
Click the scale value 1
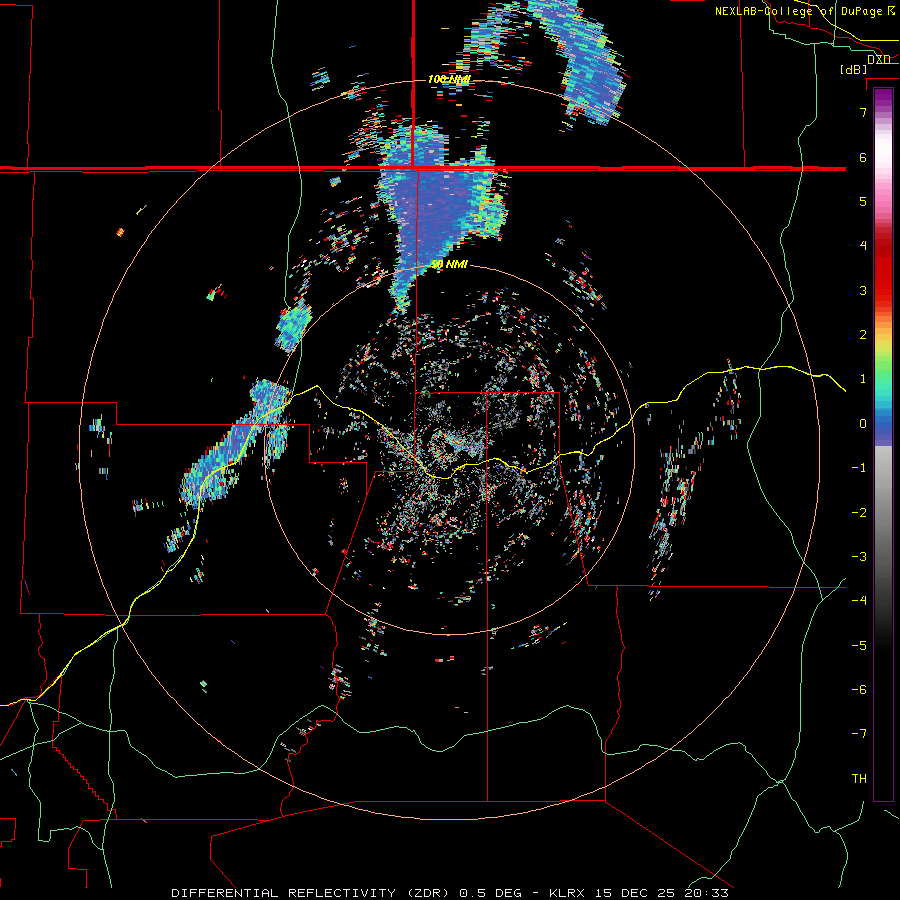863,379
